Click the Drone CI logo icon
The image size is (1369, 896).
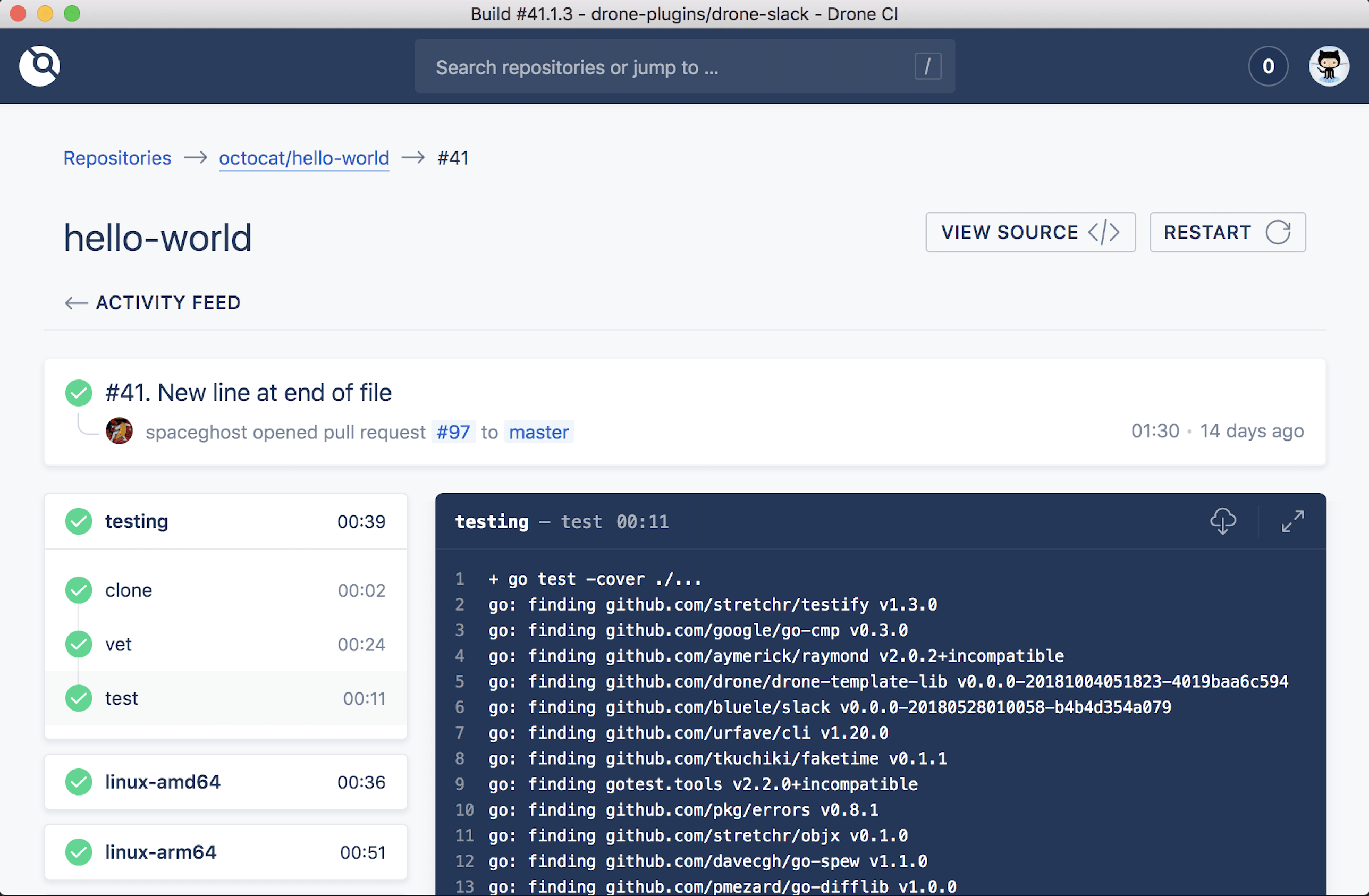coord(40,66)
